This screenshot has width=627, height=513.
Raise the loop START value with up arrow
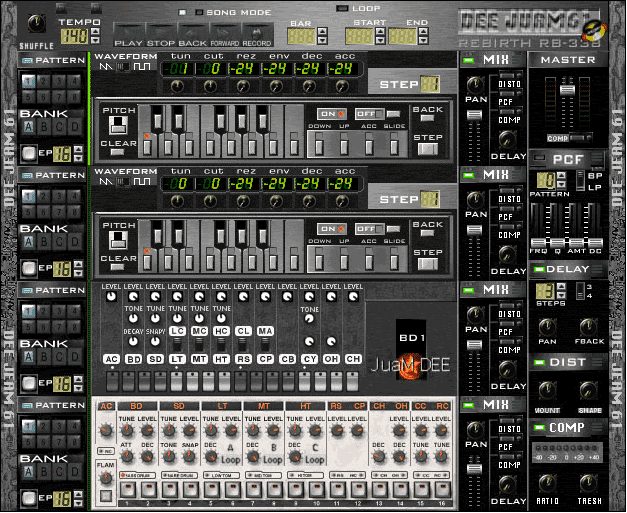click(x=380, y=32)
